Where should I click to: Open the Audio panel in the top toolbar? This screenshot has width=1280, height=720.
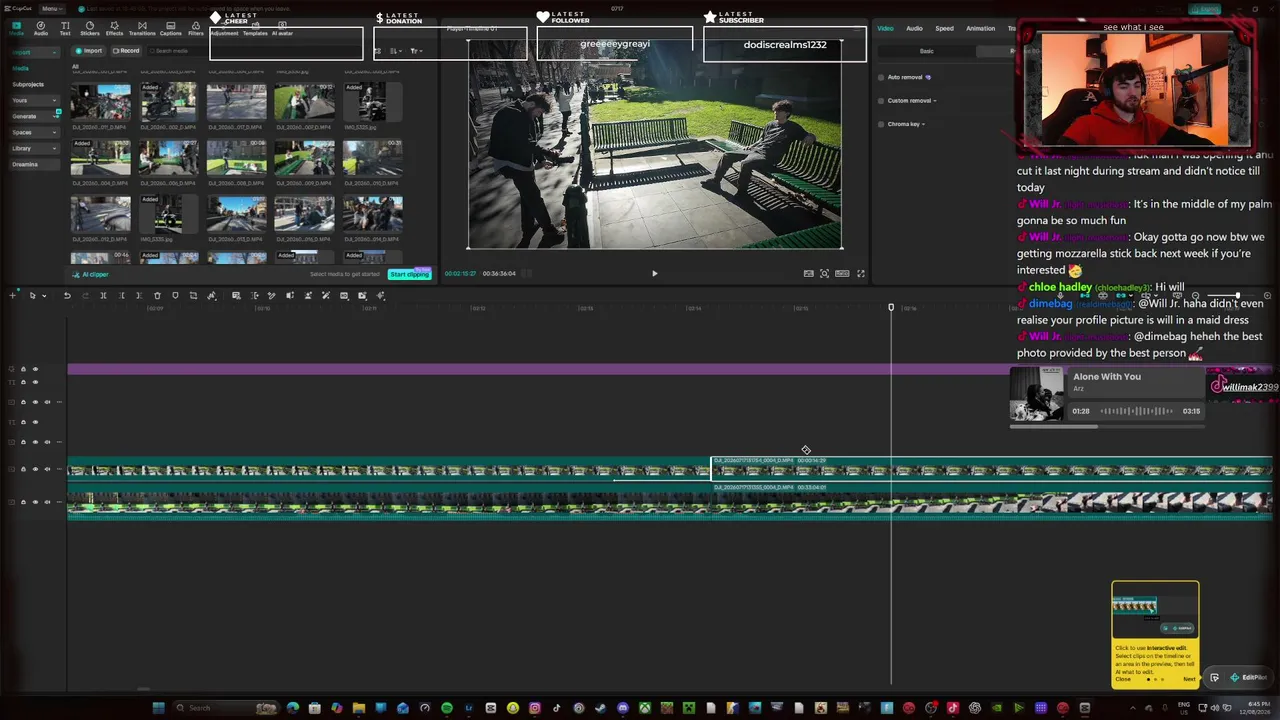(x=41, y=28)
